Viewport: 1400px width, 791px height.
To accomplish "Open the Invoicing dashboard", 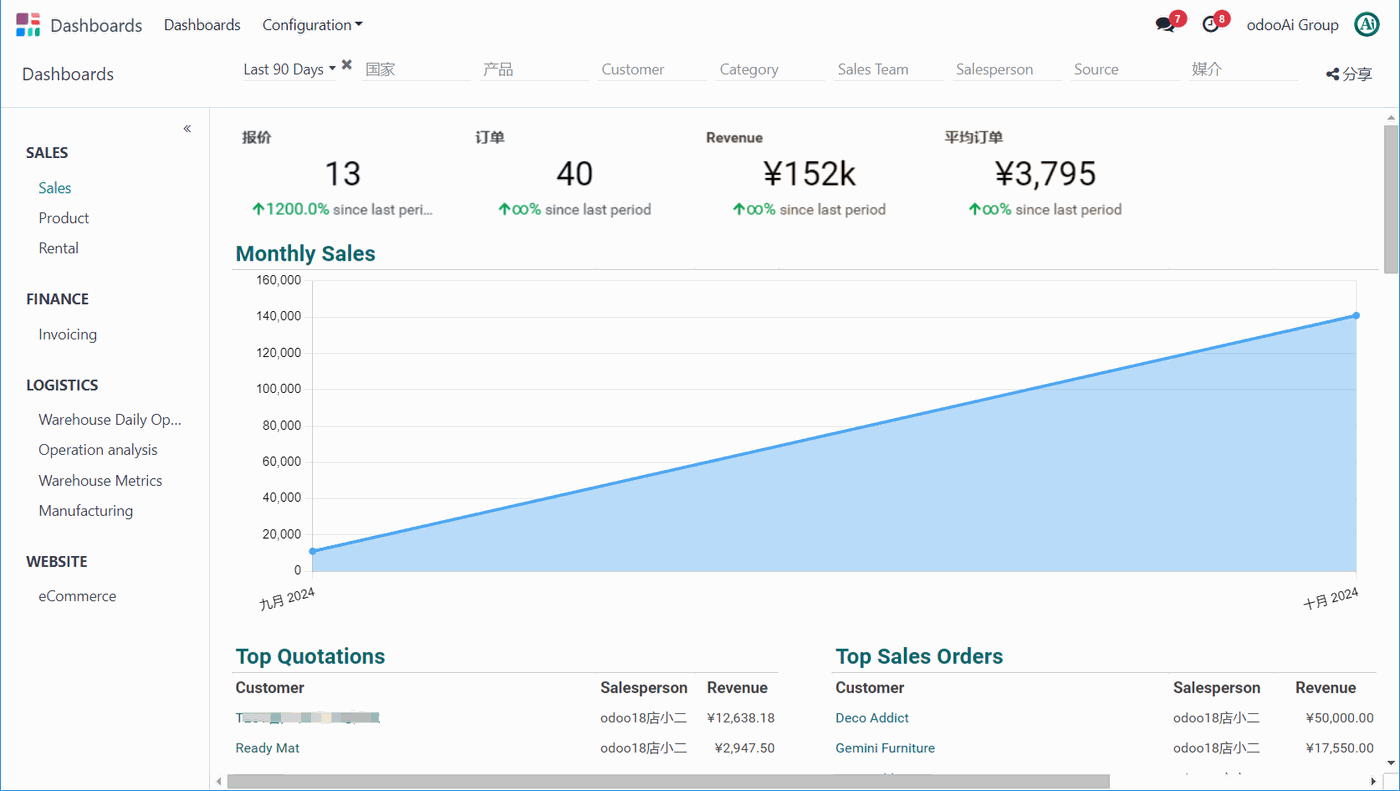I will click(x=68, y=335).
